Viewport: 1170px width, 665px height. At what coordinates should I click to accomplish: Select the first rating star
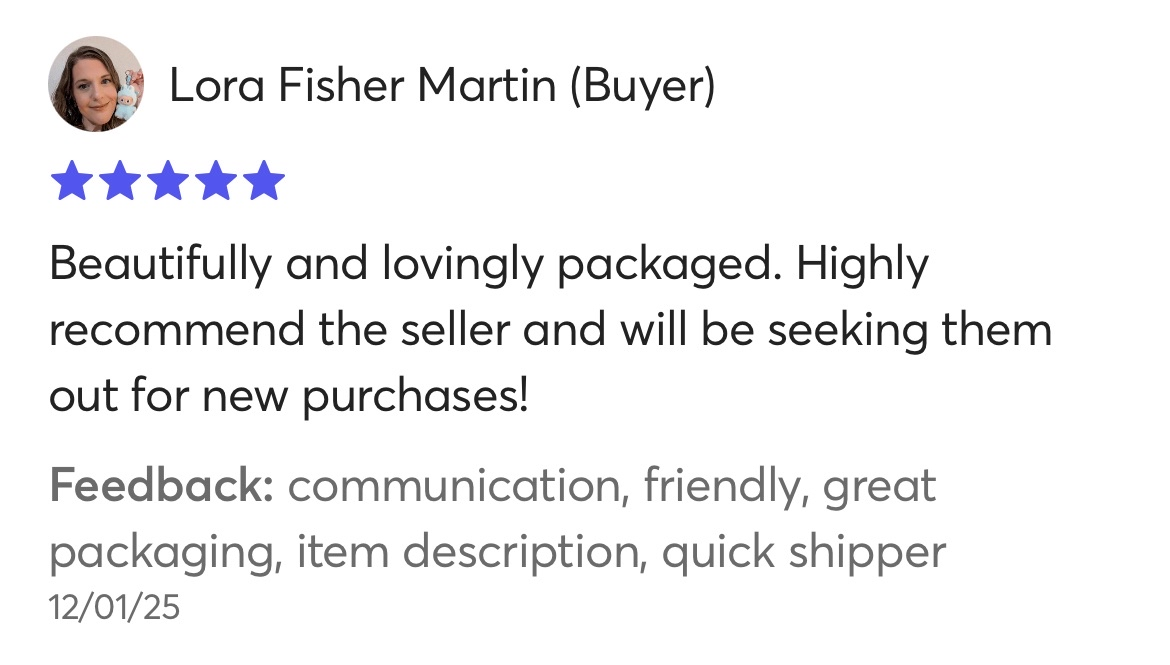[70, 183]
